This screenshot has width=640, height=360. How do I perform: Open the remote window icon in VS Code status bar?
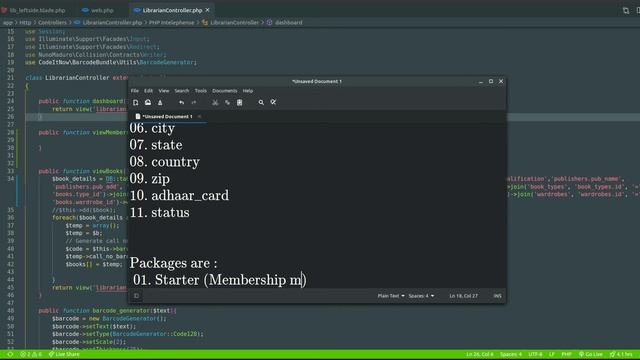point(10,354)
